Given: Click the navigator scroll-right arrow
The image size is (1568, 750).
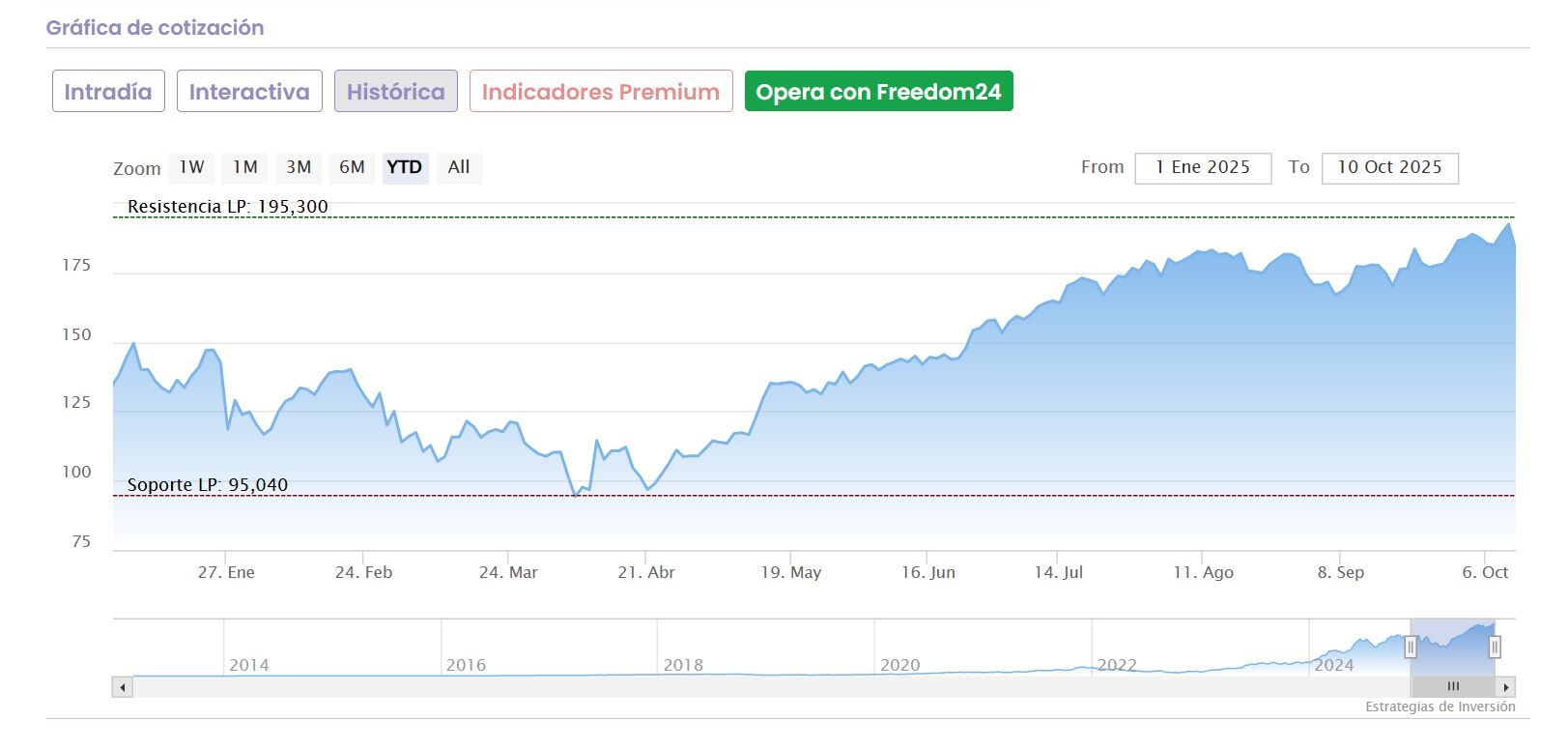Looking at the screenshot, I should 1506,687.
